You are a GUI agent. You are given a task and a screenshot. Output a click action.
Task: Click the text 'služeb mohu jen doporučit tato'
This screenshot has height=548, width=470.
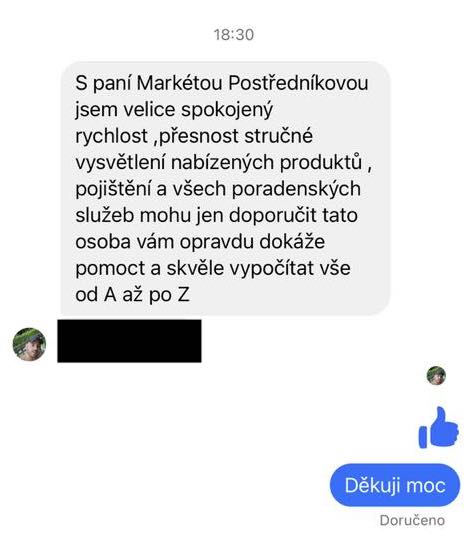point(216,215)
